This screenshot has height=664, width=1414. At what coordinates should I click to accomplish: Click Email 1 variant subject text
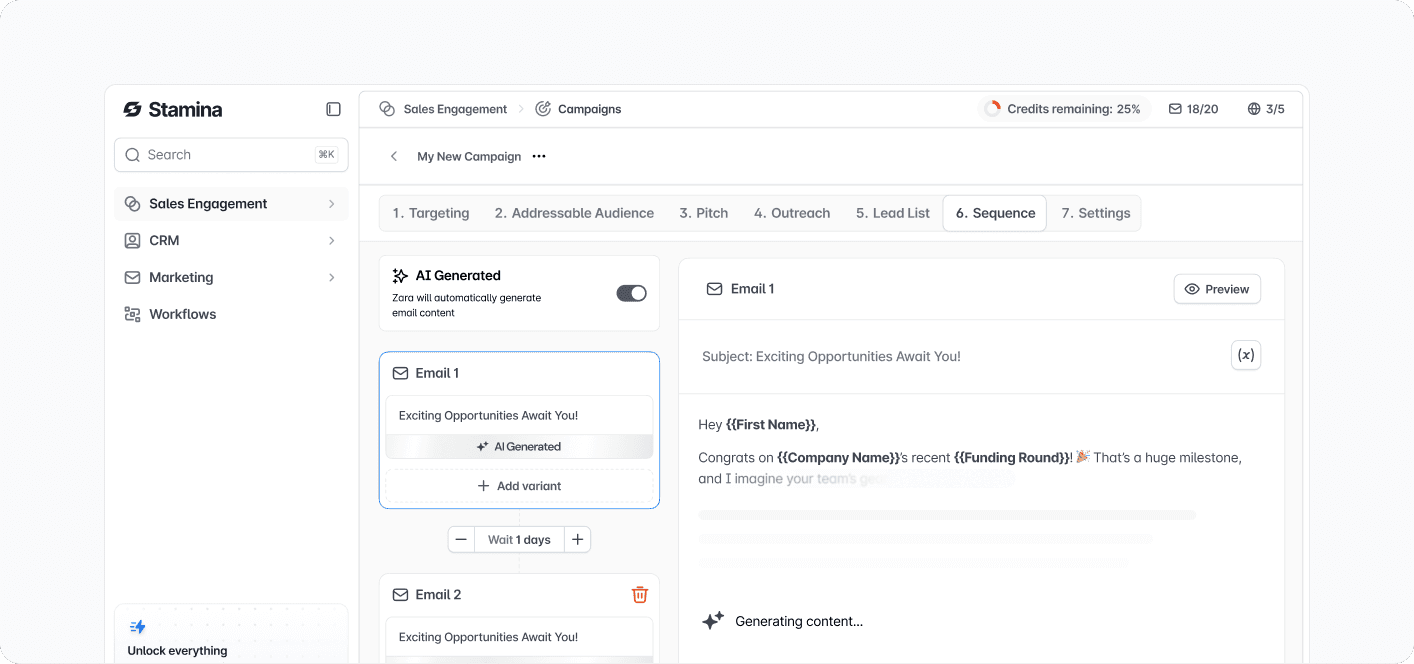point(488,416)
